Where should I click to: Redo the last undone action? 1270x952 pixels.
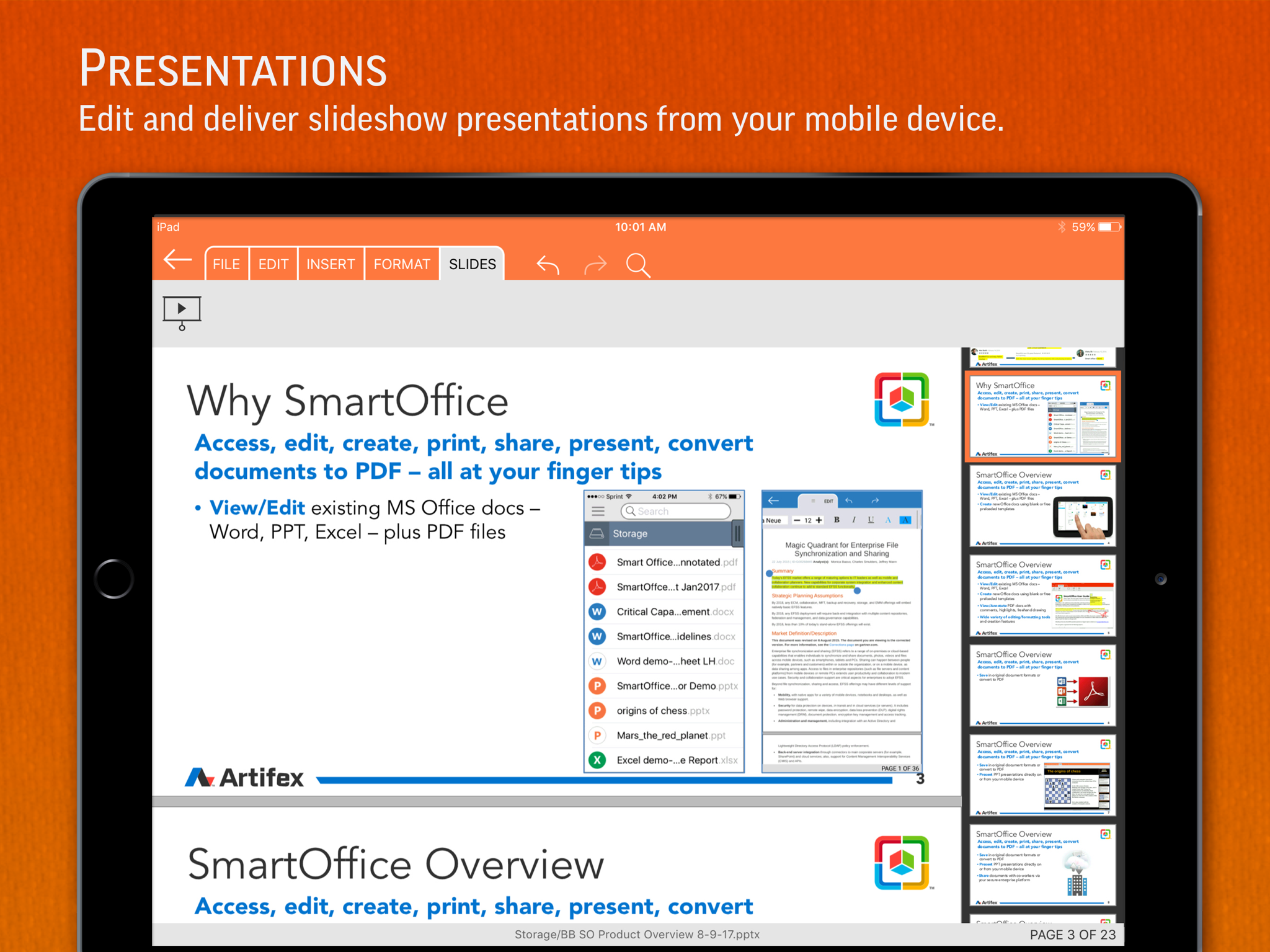(595, 265)
